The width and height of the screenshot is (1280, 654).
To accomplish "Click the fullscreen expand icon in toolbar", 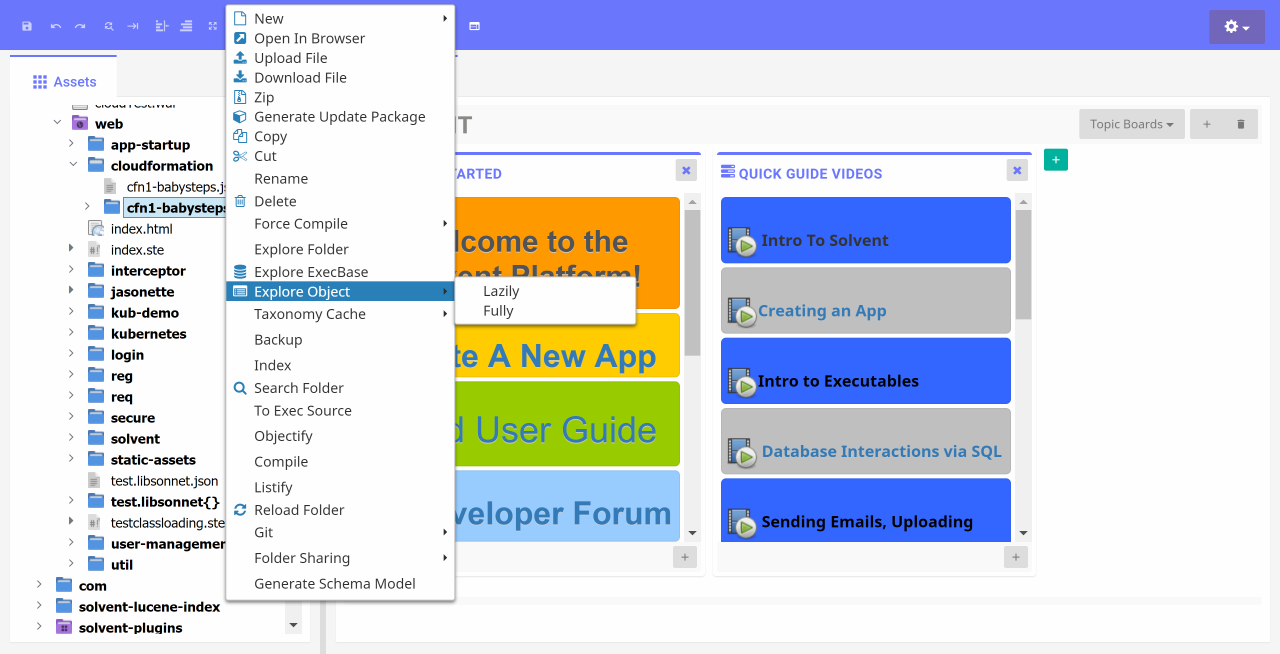I will tap(213, 26).
